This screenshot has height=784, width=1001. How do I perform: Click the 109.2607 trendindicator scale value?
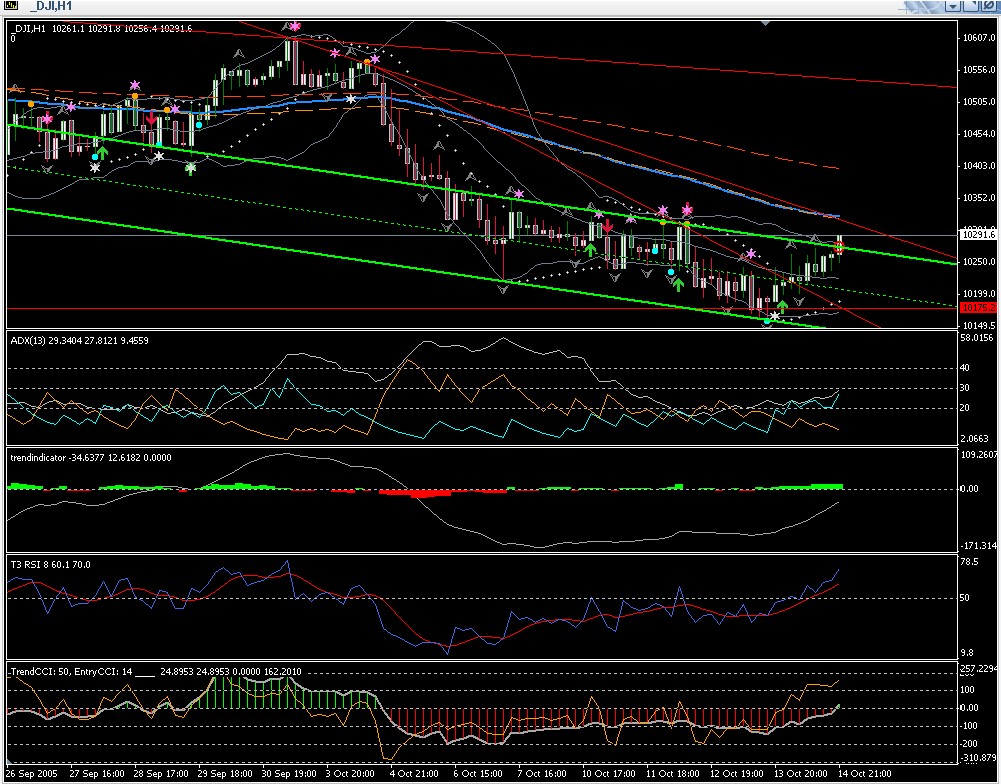pos(979,455)
